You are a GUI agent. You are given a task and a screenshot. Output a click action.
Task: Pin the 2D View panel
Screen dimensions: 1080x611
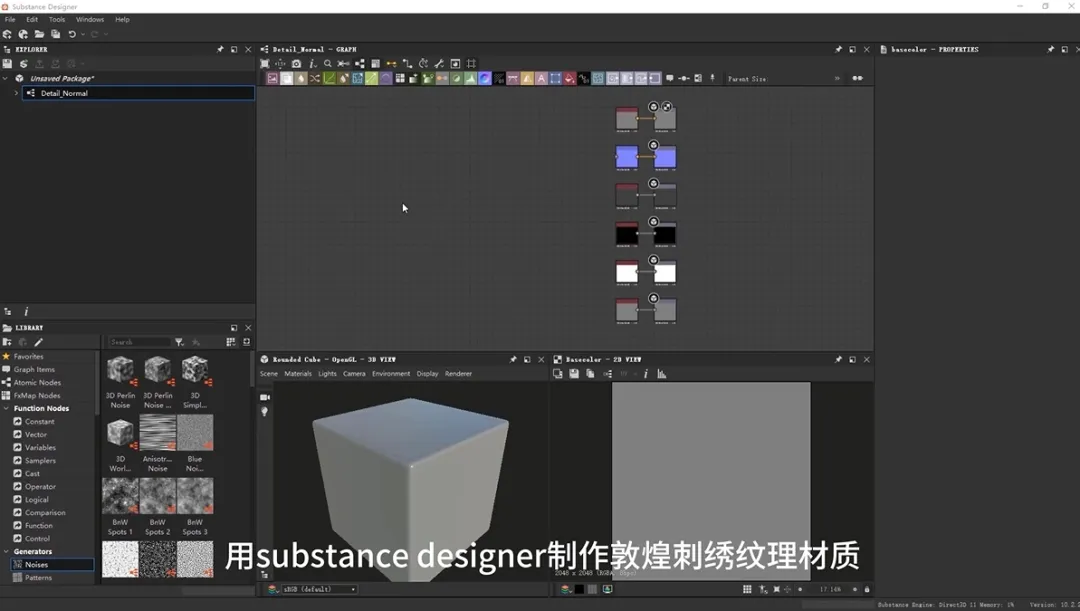click(x=838, y=360)
